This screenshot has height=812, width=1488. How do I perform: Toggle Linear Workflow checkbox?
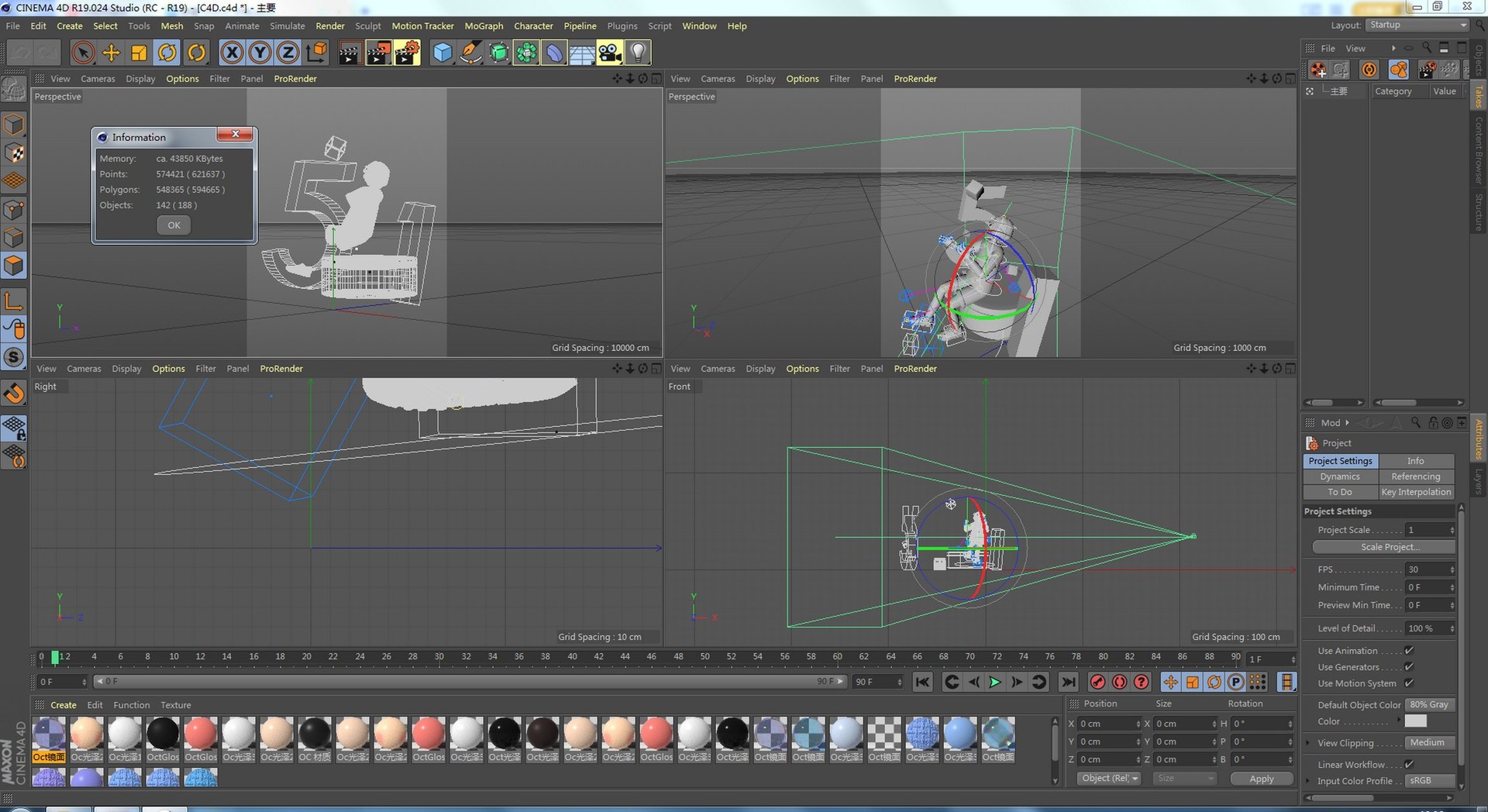[x=1409, y=765]
